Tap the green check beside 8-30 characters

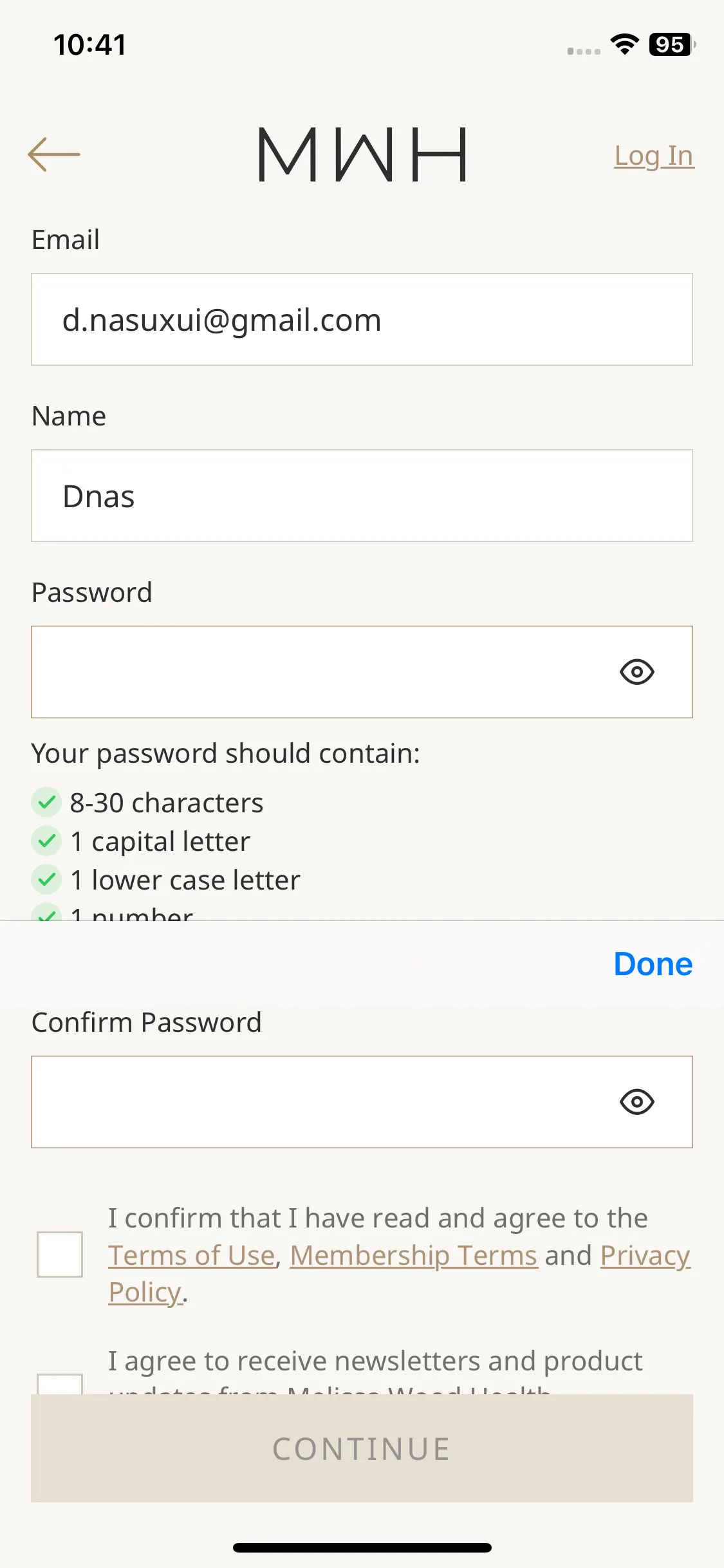(x=46, y=803)
